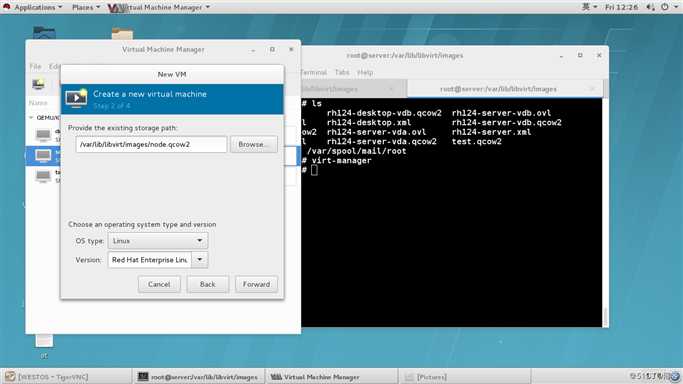This screenshot has height=384, width=683.
Task: Click the Version Red Hat Enterprise Linux field
Action: tap(149, 259)
